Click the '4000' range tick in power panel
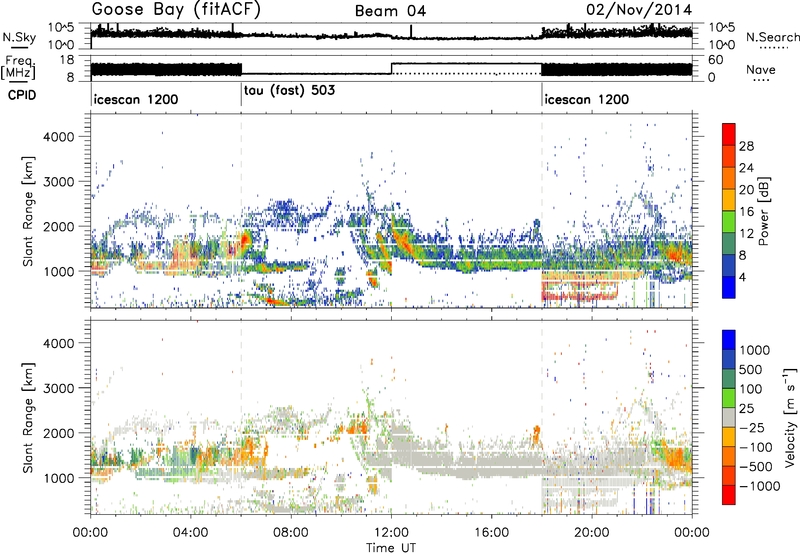 (58, 137)
